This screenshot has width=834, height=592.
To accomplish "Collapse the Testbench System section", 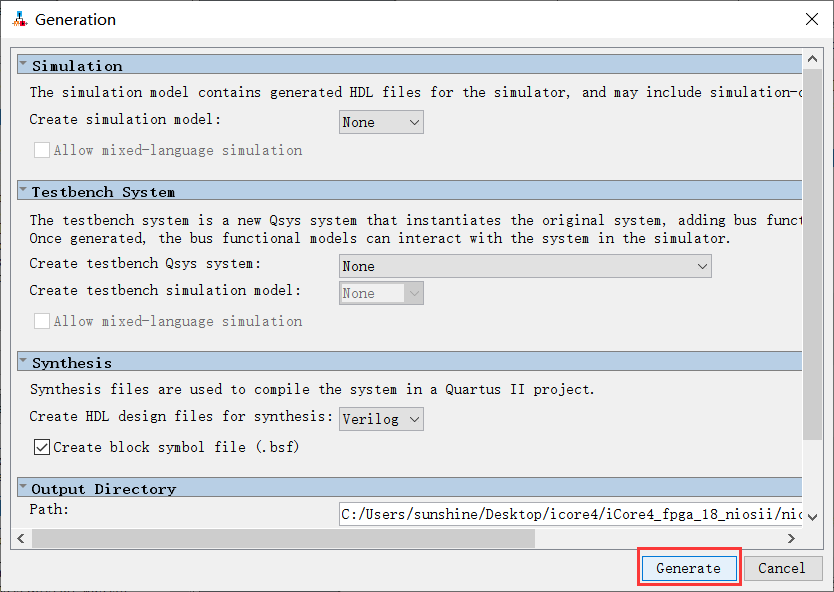I will pos(23,191).
